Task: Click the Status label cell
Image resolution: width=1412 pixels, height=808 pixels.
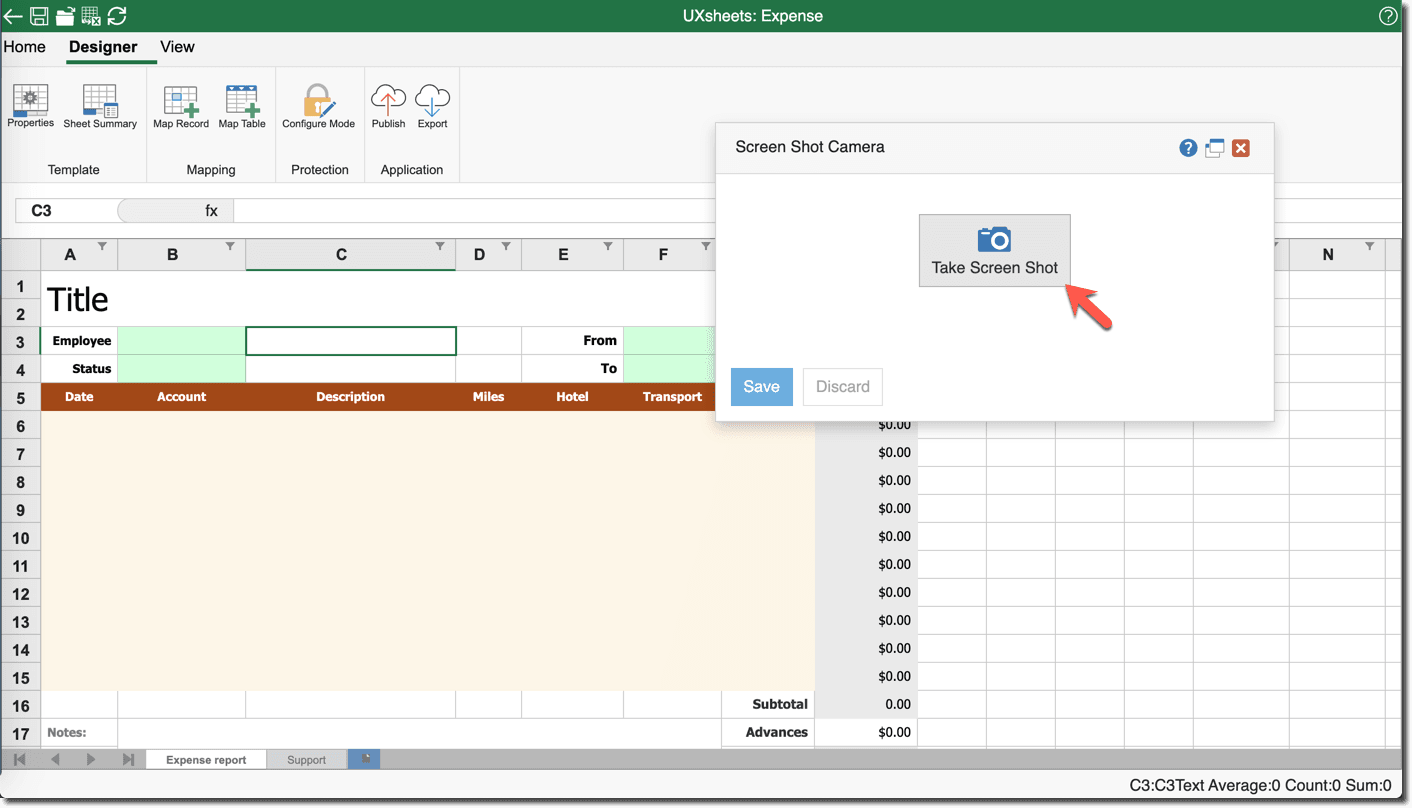Action: pos(79,369)
